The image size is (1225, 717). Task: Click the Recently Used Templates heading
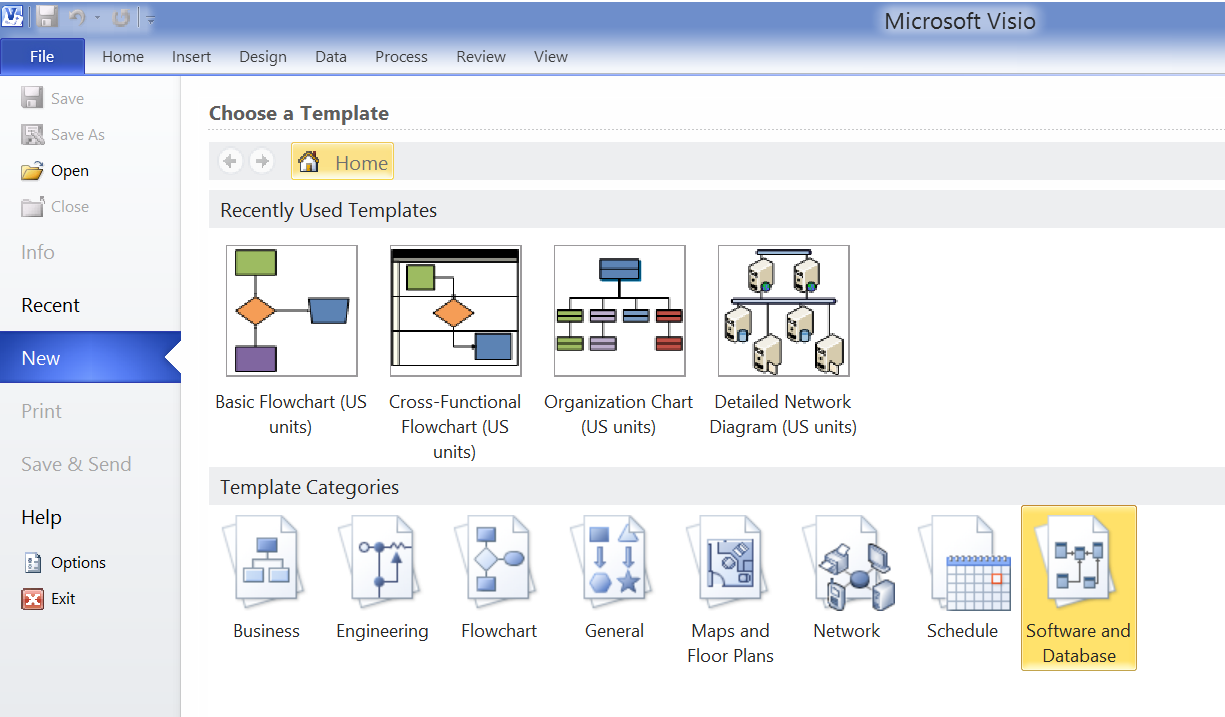click(x=329, y=211)
